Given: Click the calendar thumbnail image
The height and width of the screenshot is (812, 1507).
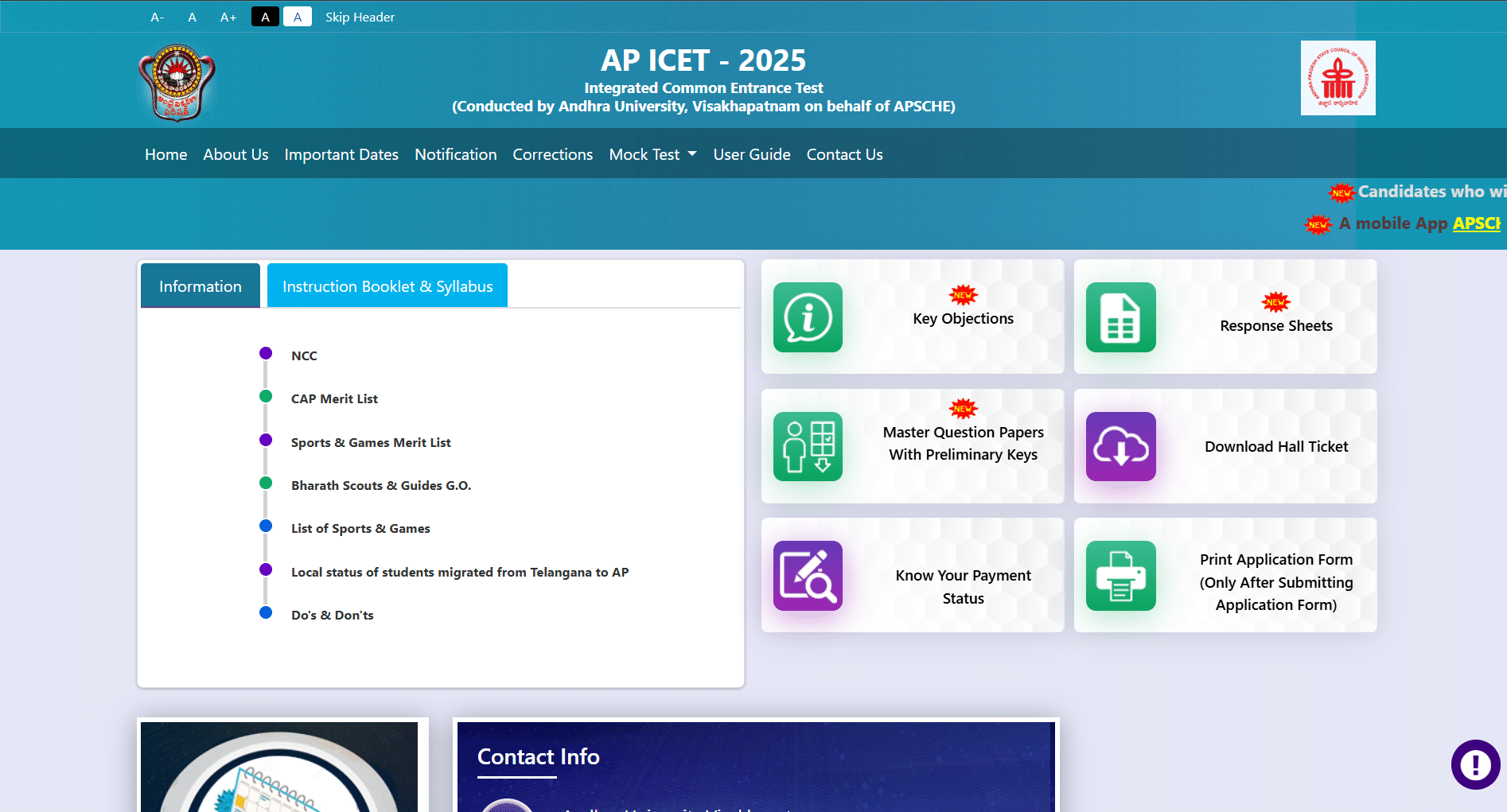Looking at the screenshot, I should click(x=279, y=767).
